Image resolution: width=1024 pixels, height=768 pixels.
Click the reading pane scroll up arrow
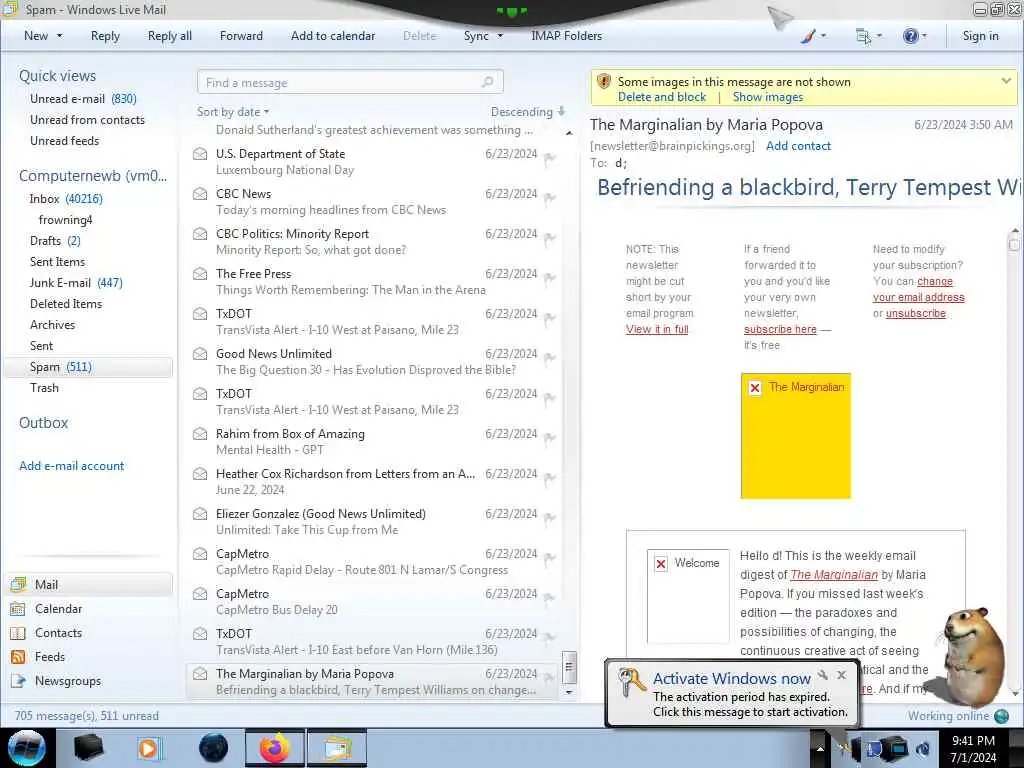pos(1014,231)
